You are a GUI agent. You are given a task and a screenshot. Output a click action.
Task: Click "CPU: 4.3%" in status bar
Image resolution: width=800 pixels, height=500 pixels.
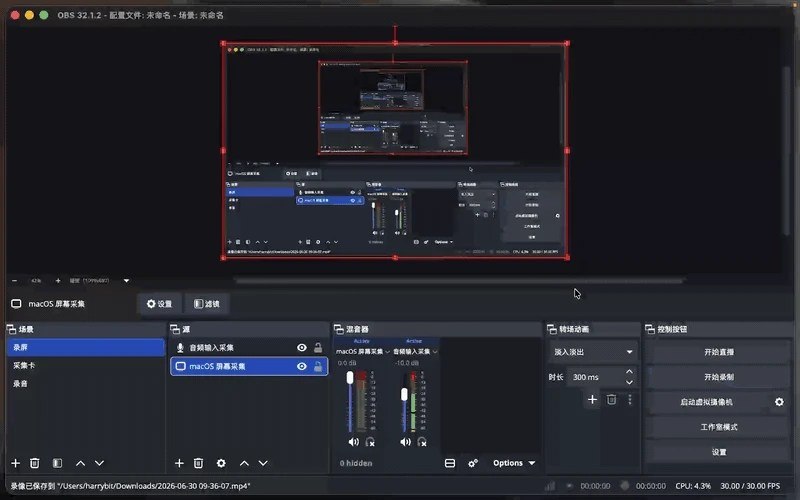click(x=693, y=486)
